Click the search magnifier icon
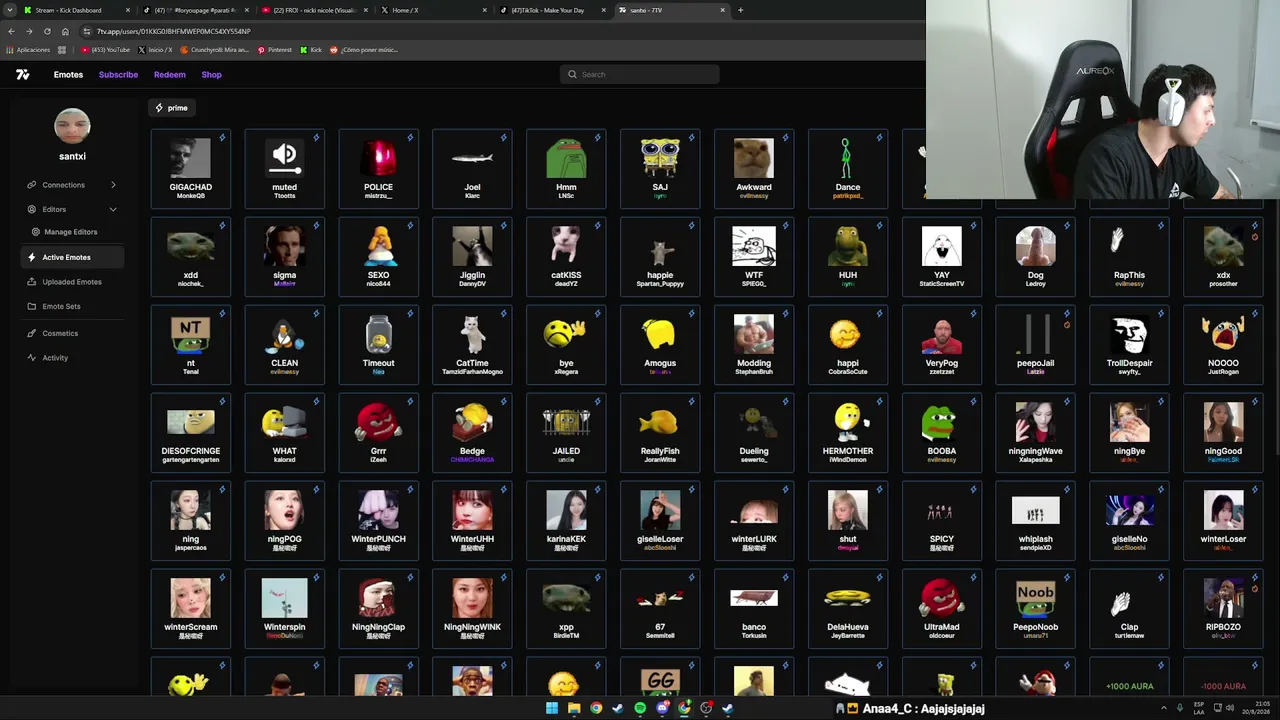 pos(573,74)
